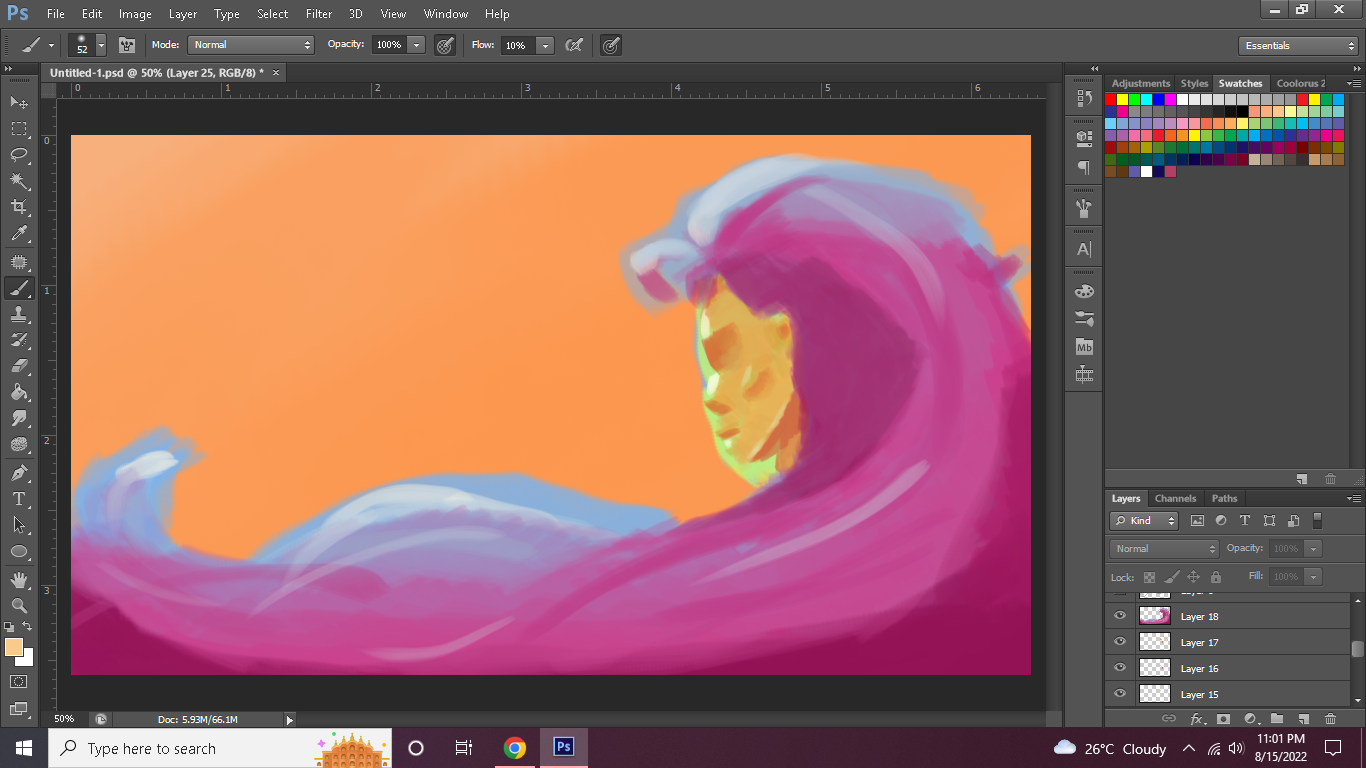This screenshot has width=1366, height=768.
Task: Switch to the Paths tab
Action: (x=1224, y=498)
